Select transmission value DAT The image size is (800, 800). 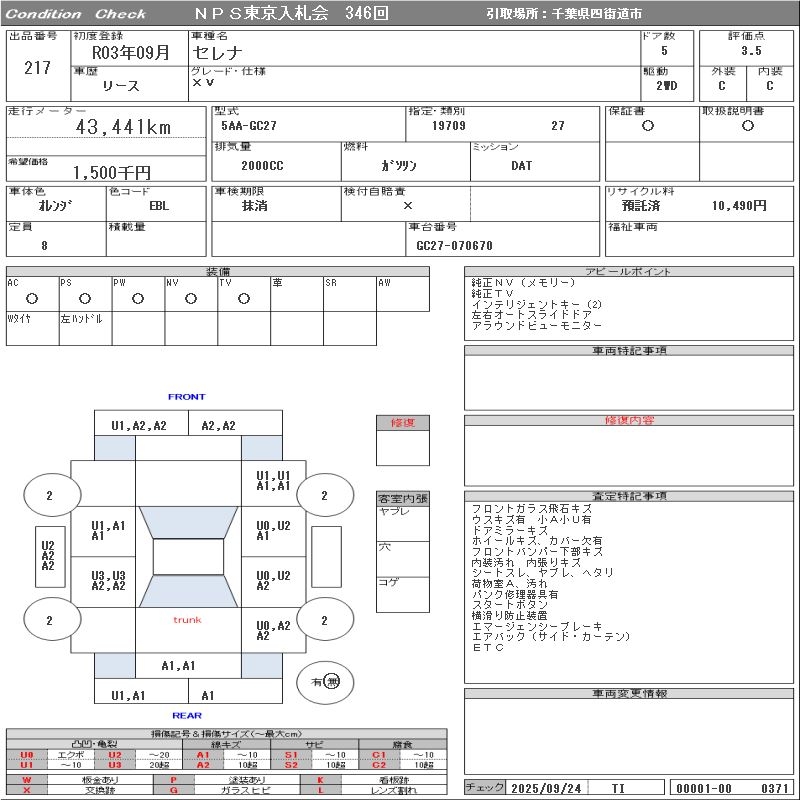pyautogui.click(x=521, y=166)
